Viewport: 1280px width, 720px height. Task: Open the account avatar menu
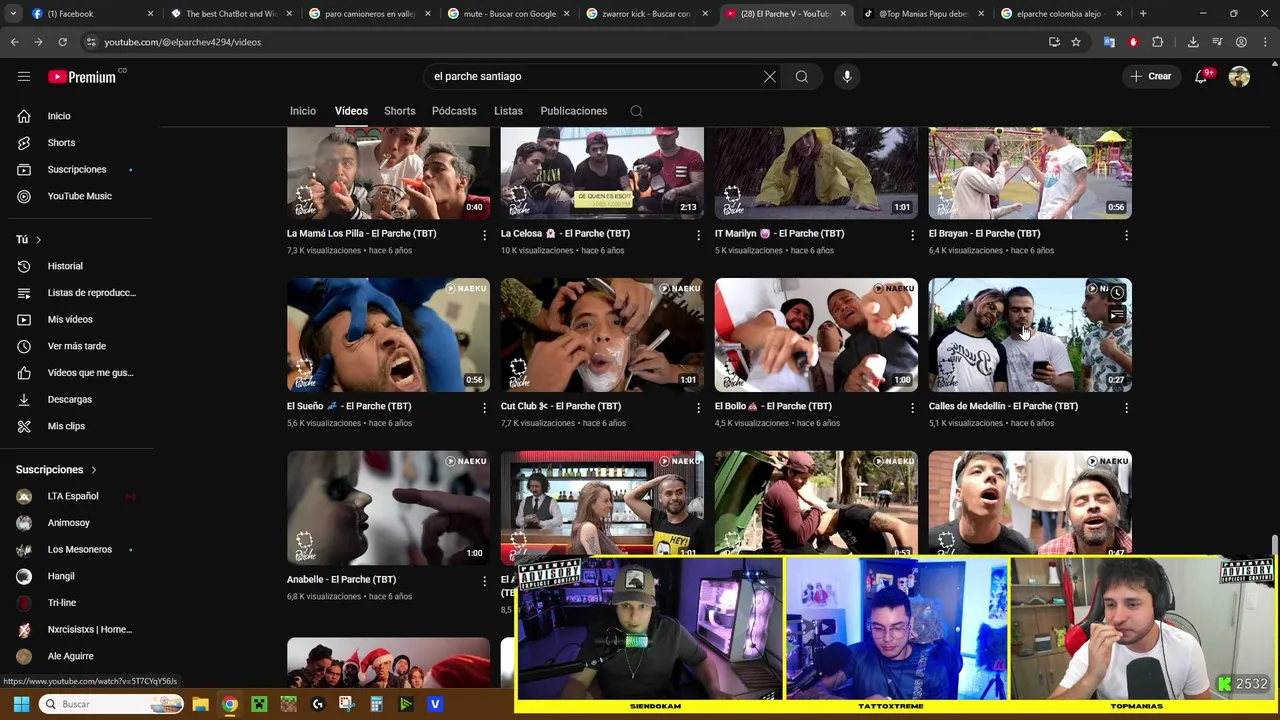(x=1239, y=76)
